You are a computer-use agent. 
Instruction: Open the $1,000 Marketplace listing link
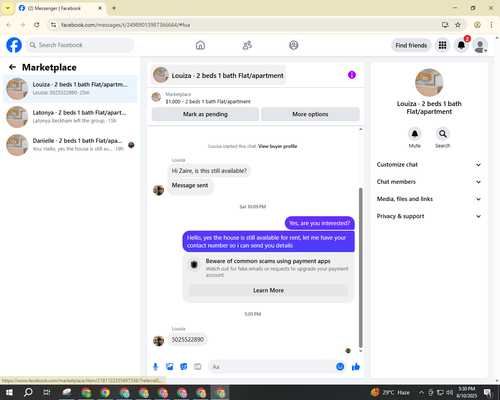(208, 101)
